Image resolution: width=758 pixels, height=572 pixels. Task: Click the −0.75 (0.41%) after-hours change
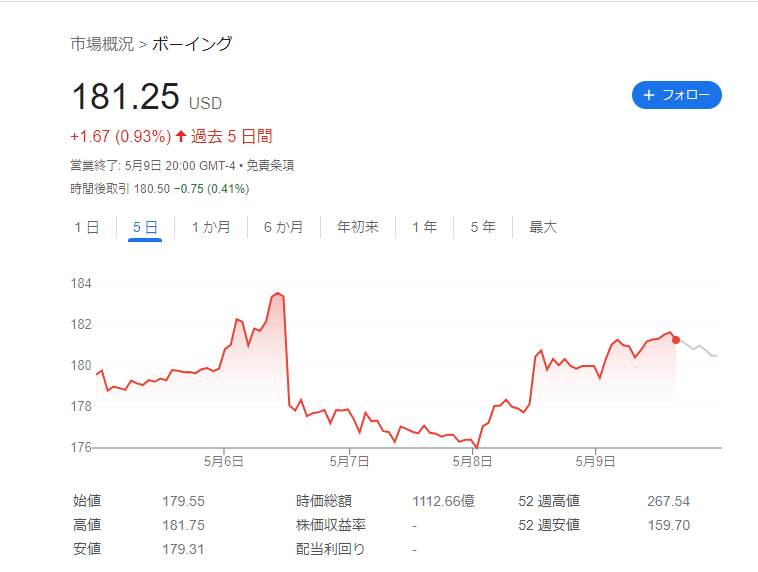(x=212, y=189)
